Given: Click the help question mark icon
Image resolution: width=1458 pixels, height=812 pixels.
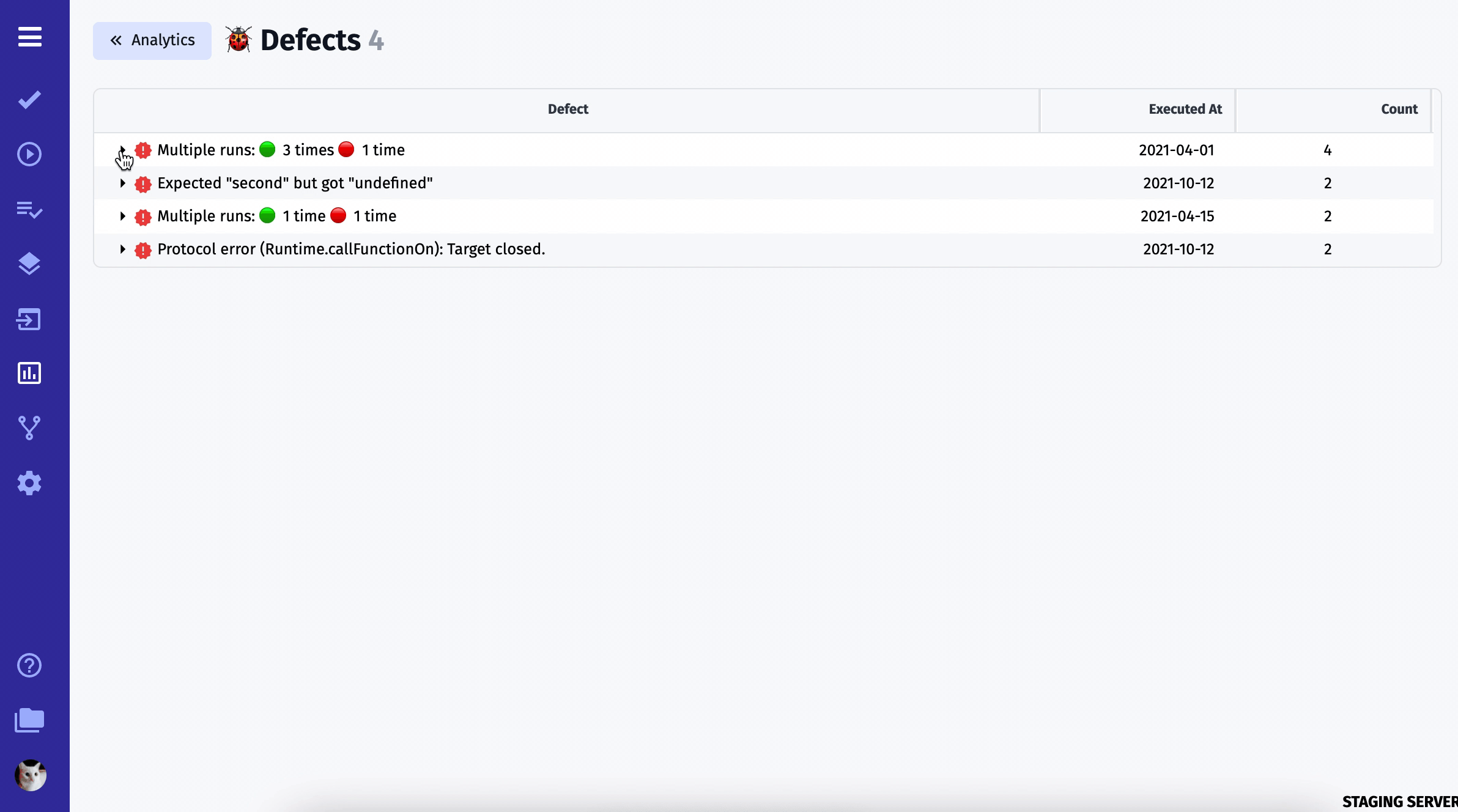Looking at the screenshot, I should click(x=29, y=664).
